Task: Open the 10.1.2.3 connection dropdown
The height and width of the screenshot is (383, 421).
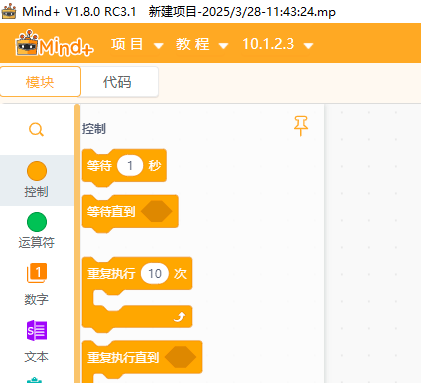Action: coord(278,44)
